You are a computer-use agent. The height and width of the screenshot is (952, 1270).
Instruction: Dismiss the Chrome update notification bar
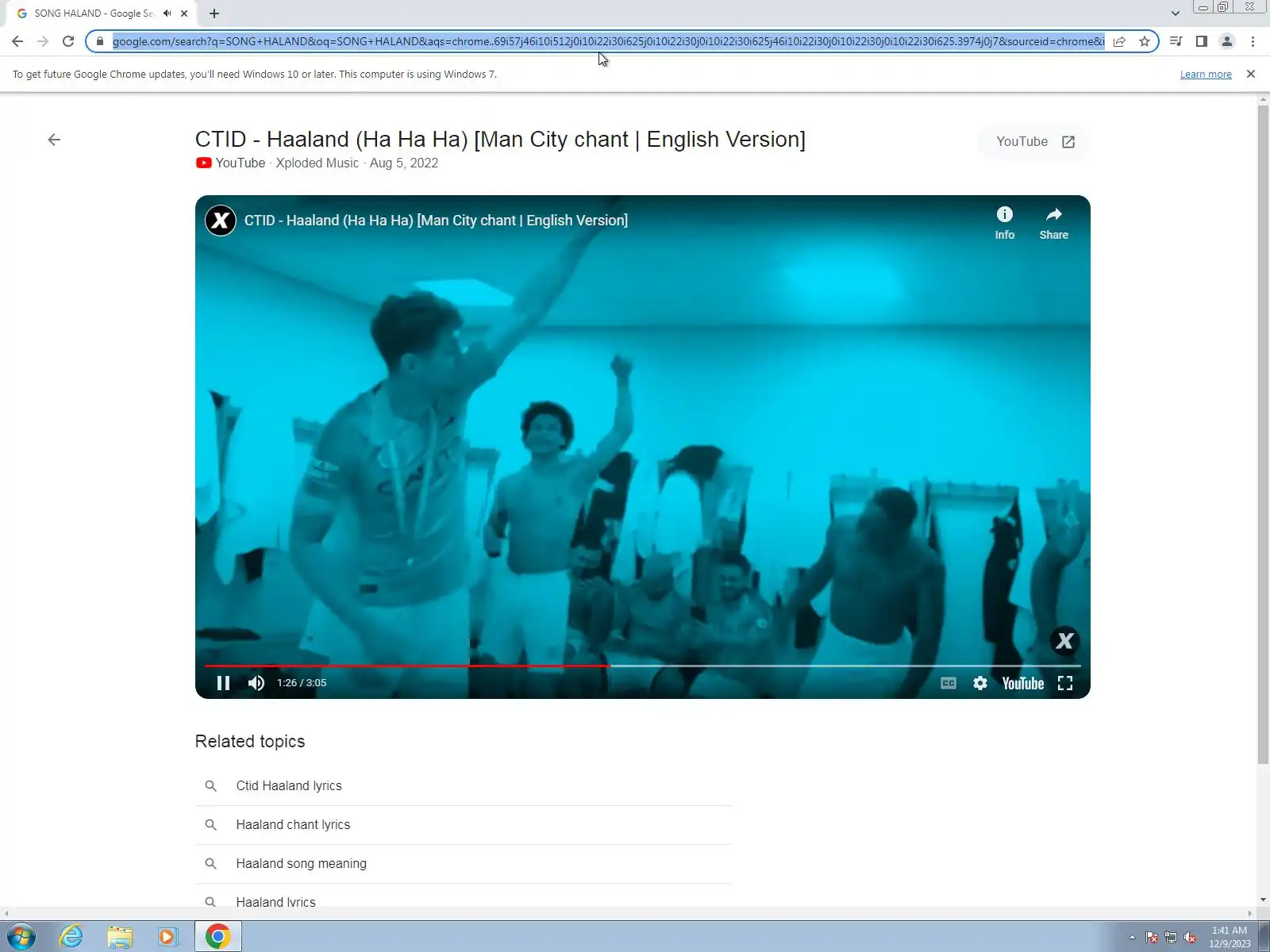(1251, 74)
